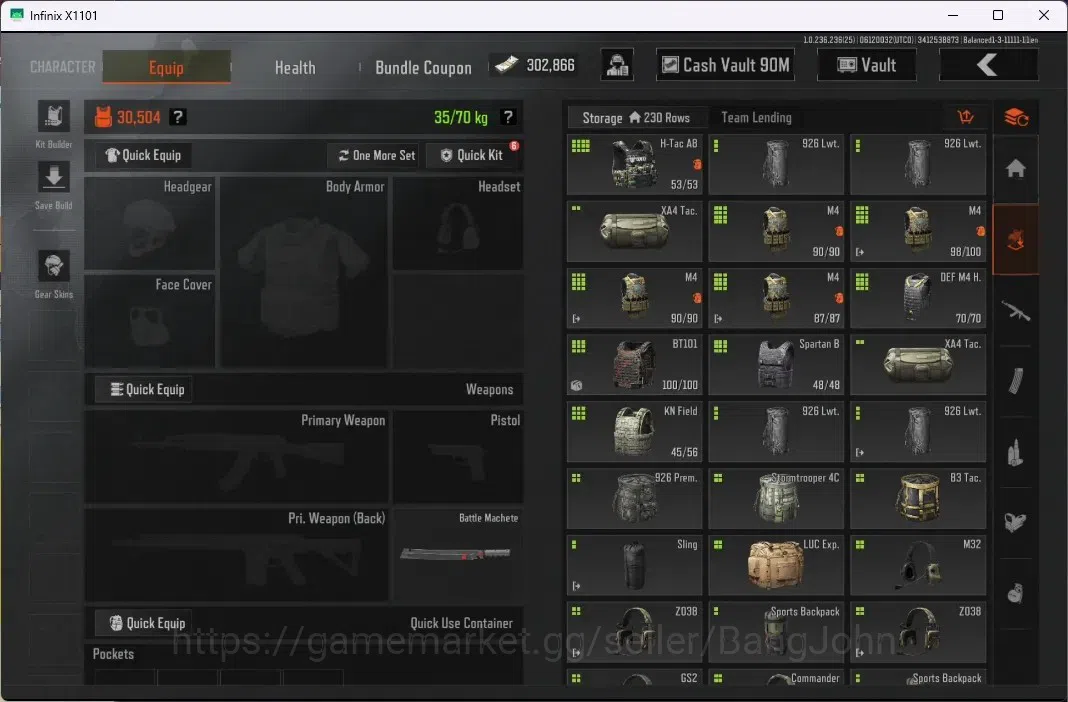Select the Primary Weapon slot
Screen dimensions: 1068x702
pos(236,456)
